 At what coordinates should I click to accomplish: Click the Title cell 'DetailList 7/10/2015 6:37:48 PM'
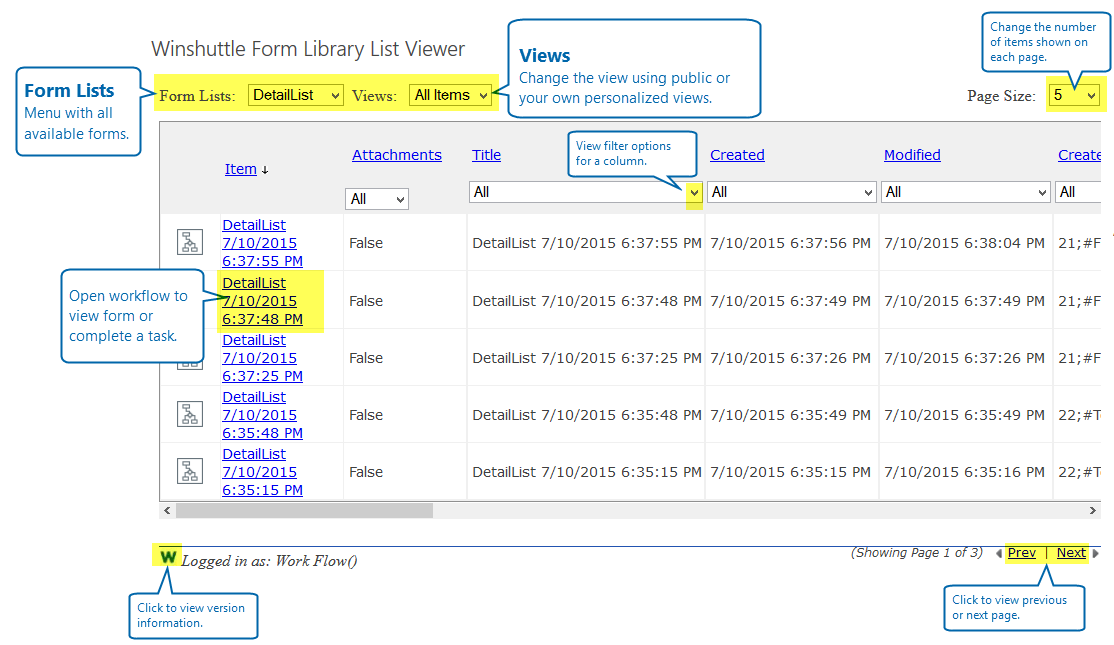pos(587,301)
